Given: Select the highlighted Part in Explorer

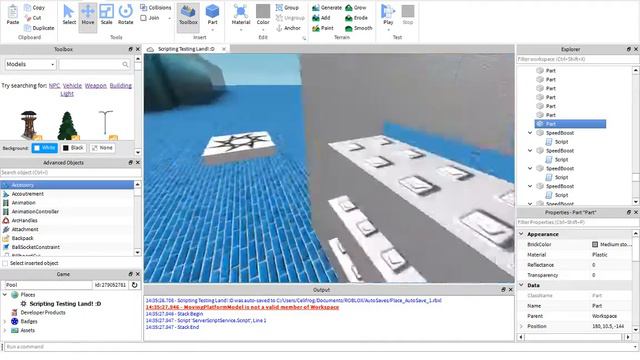Looking at the screenshot, I should point(570,124).
